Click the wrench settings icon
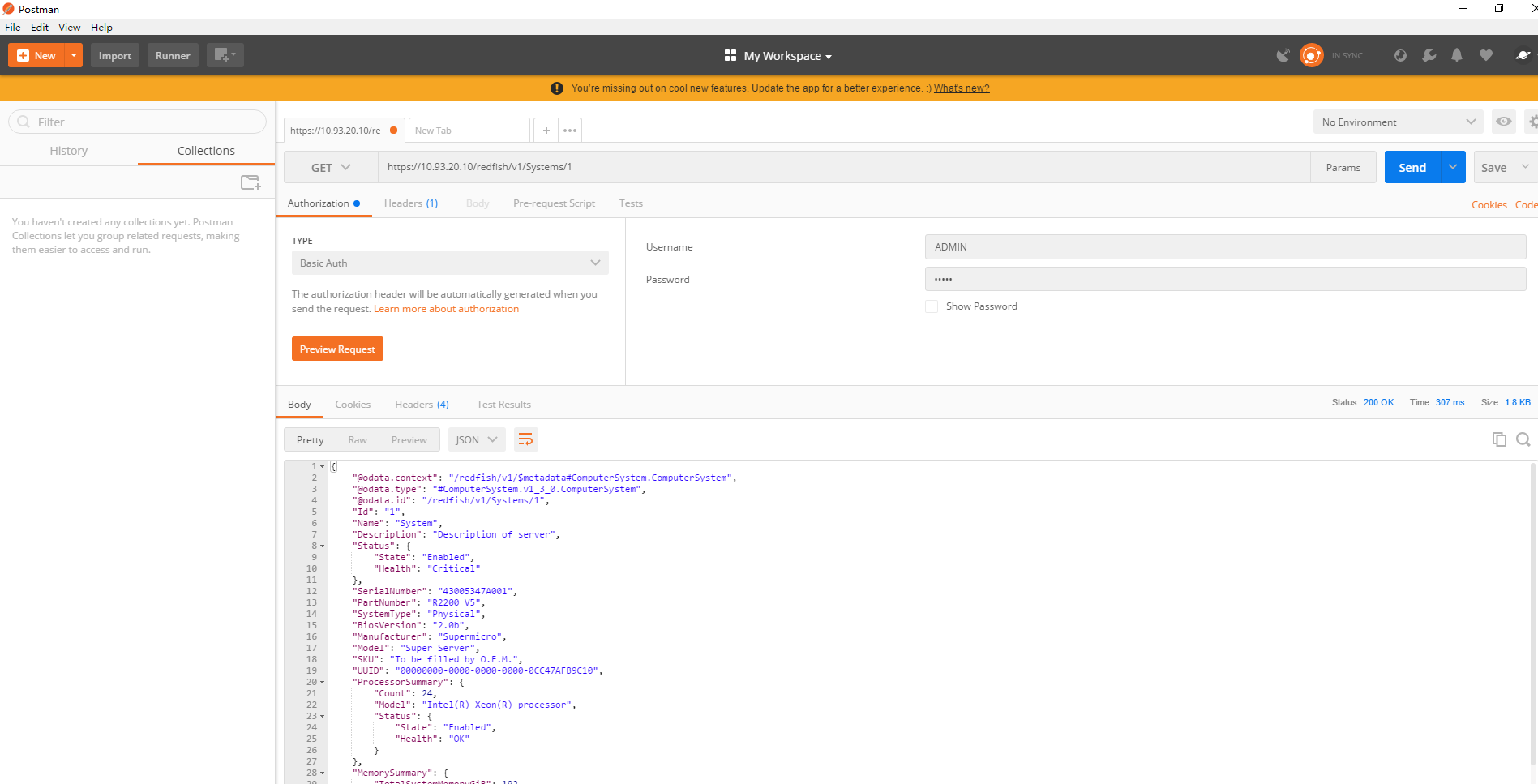This screenshot has height=784, width=1538. pos(1429,55)
